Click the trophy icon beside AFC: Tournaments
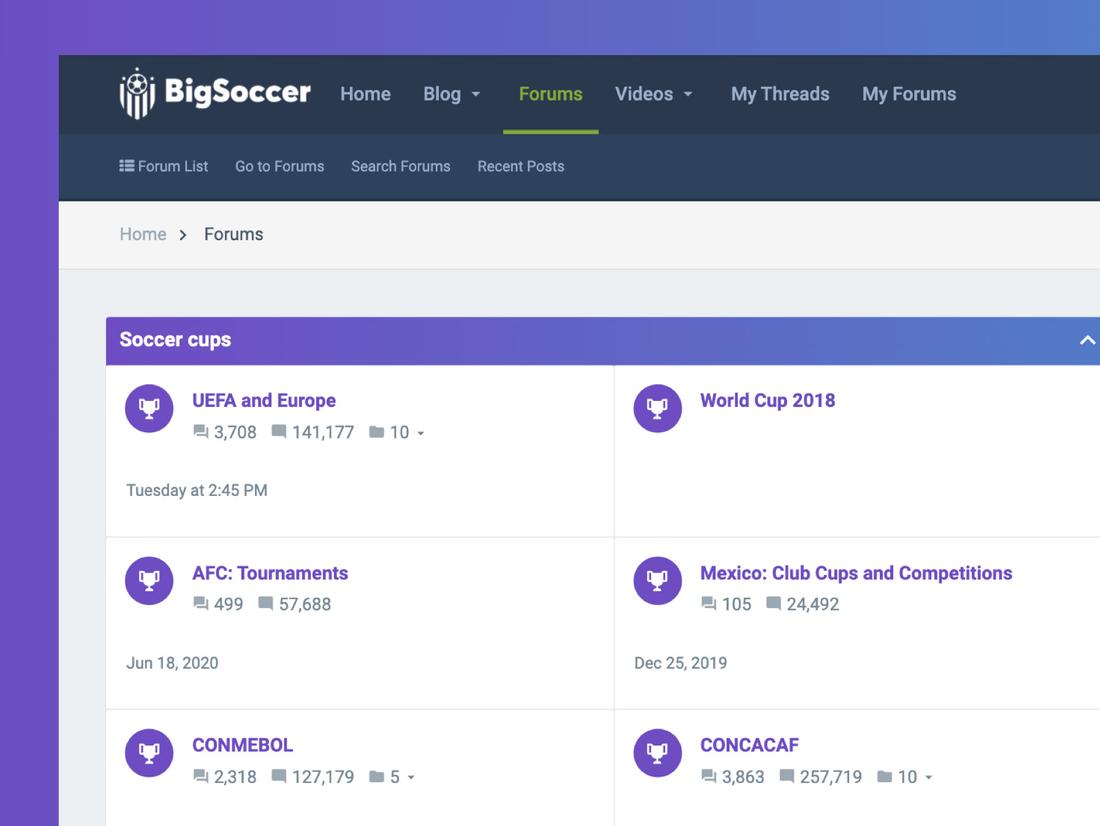Viewport: 1100px width, 826px height. coord(148,580)
